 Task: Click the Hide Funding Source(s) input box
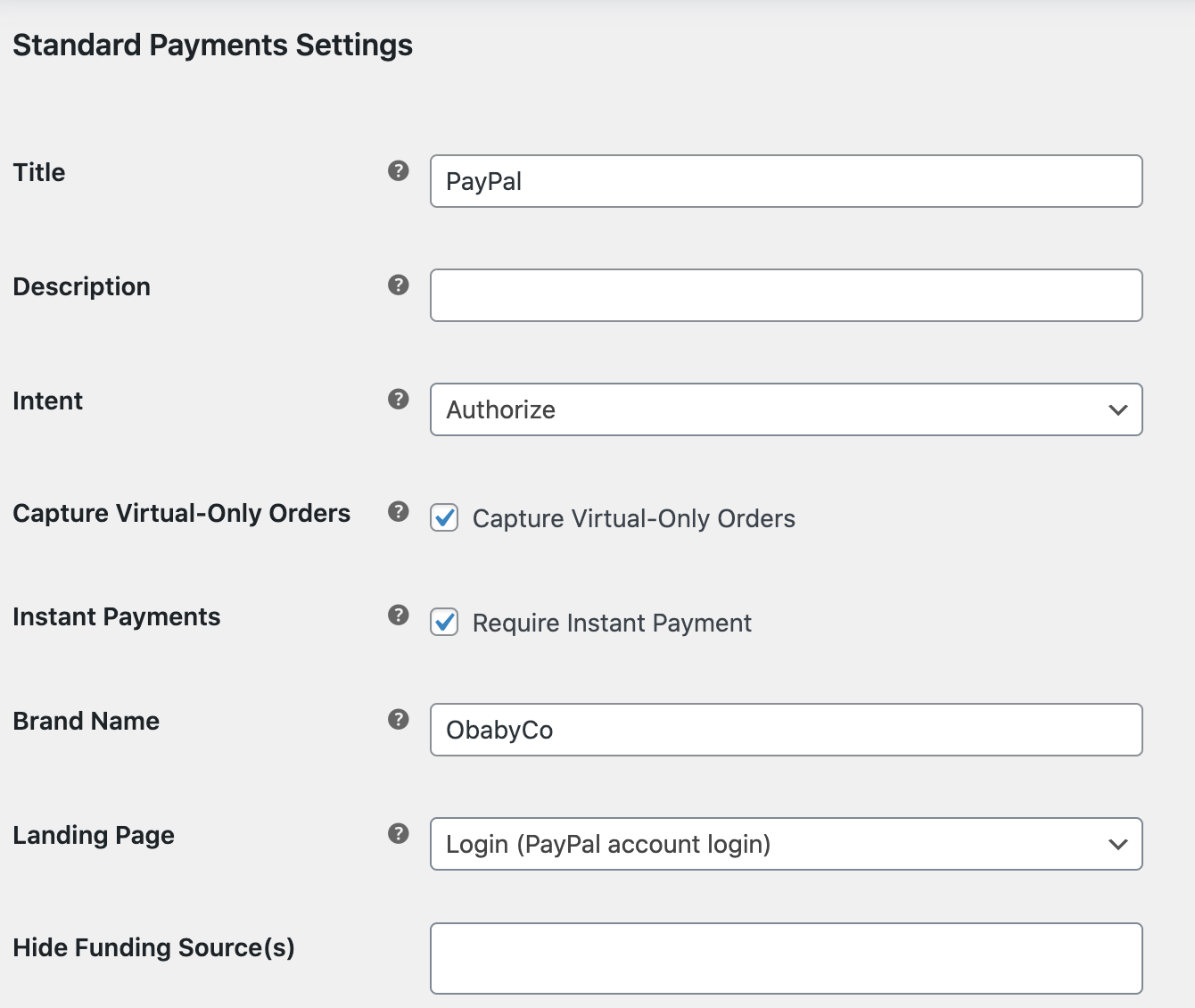pyautogui.click(x=785, y=957)
